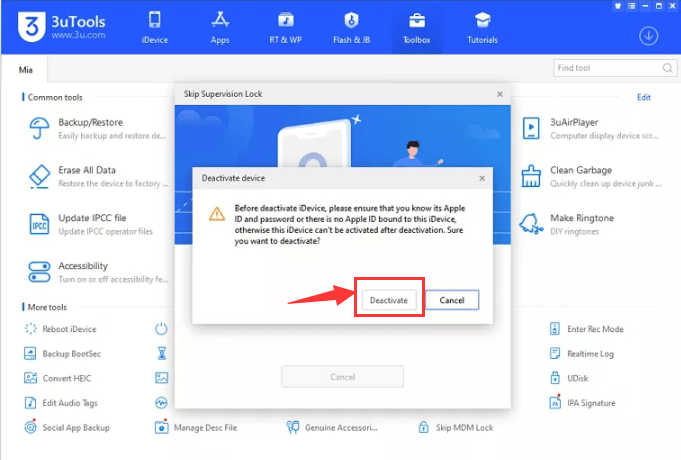The height and width of the screenshot is (460, 681).
Task: Click the skin shirt icon in title bar
Action: [618, 6]
